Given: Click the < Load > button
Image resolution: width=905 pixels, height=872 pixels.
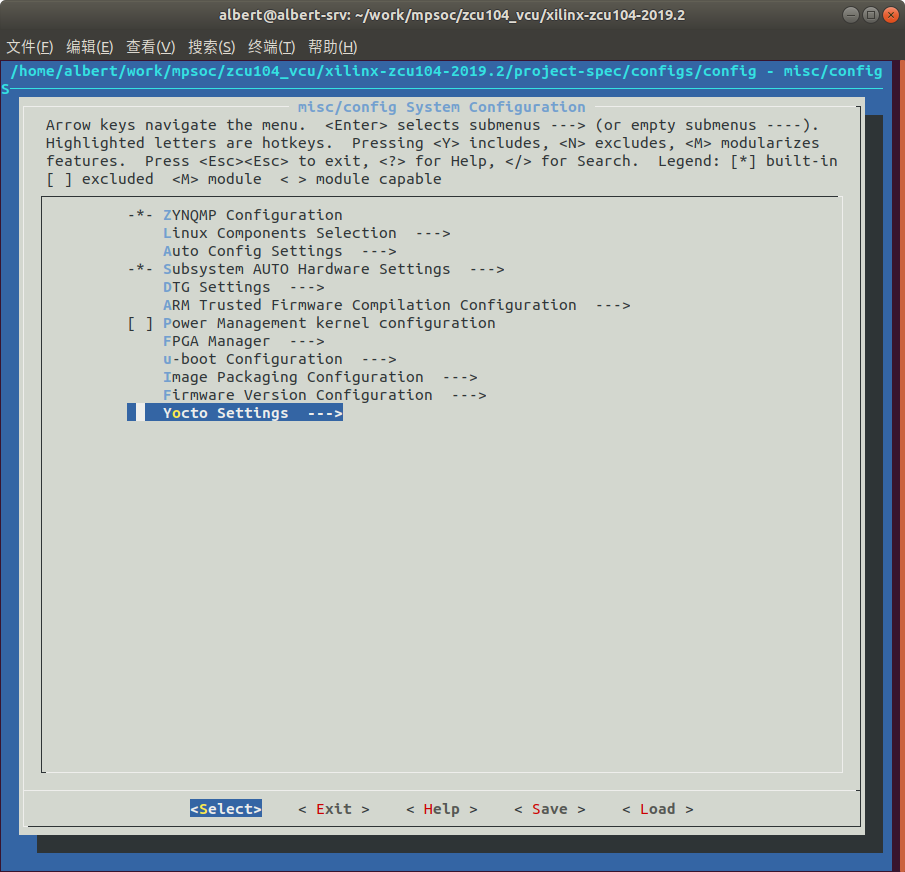Looking at the screenshot, I should pos(657,809).
